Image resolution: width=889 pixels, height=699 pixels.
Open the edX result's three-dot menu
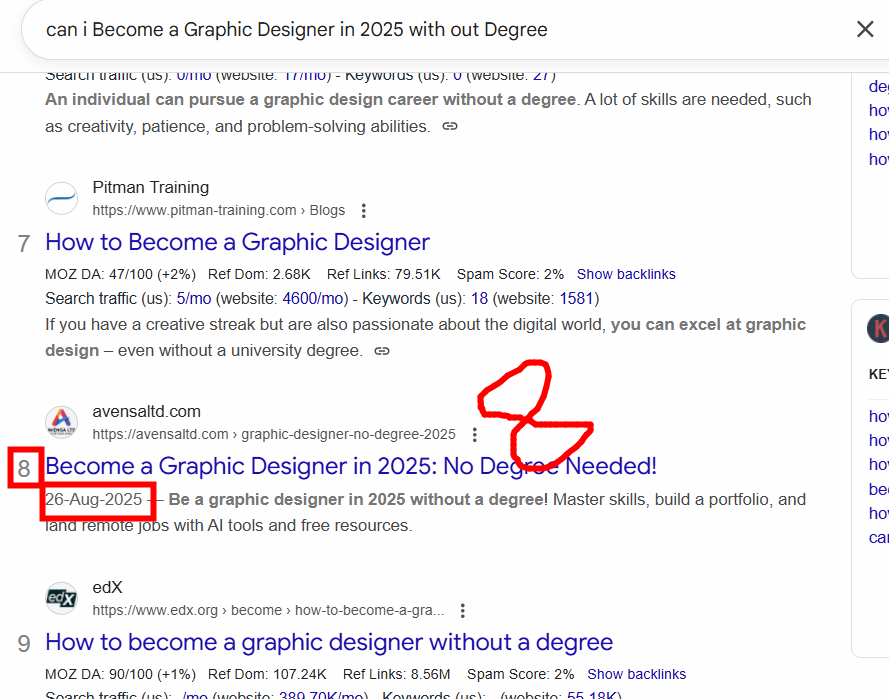pos(463,611)
